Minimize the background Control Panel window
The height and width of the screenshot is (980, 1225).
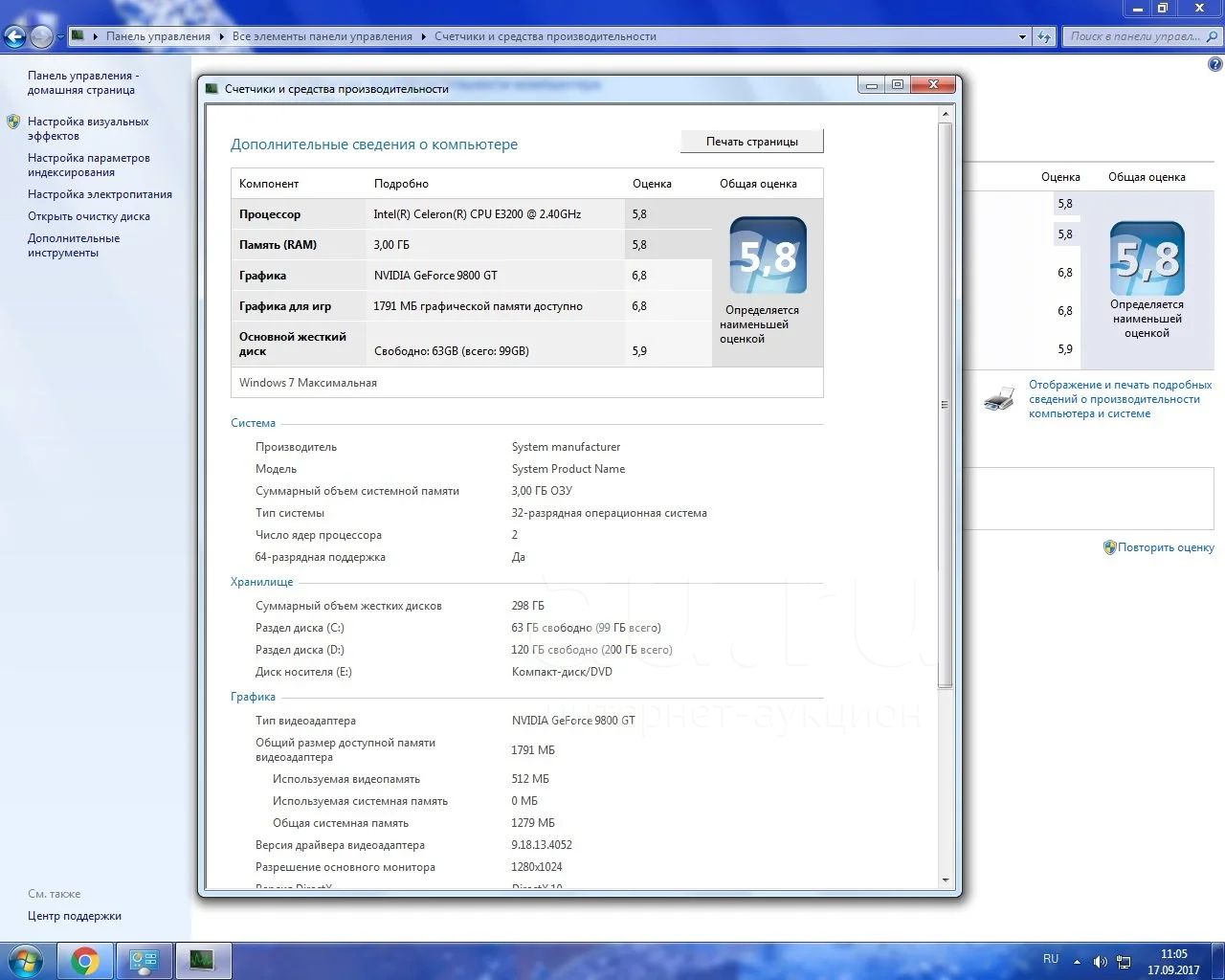[1137, 8]
